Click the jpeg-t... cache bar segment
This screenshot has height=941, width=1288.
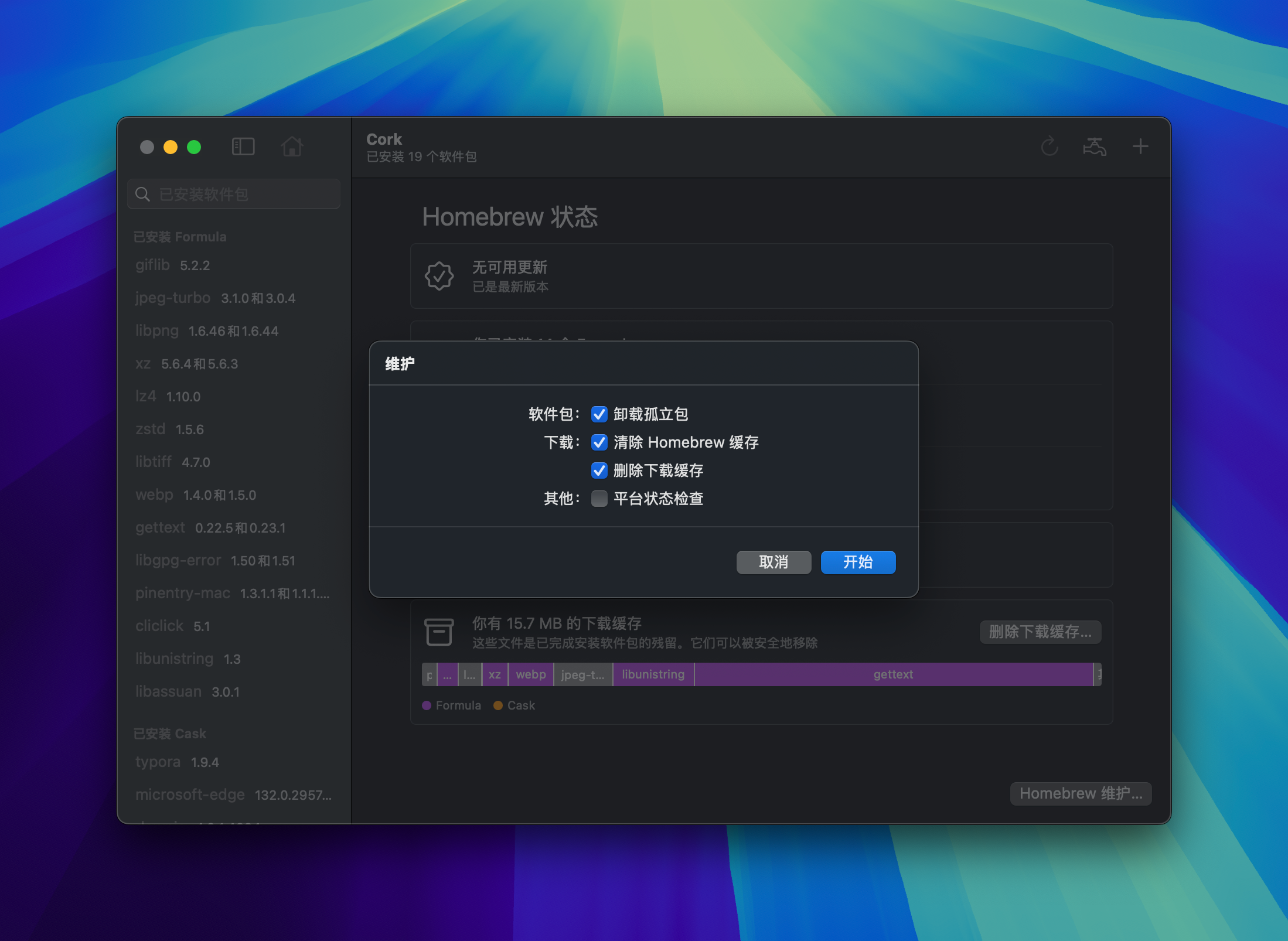[583, 674]
